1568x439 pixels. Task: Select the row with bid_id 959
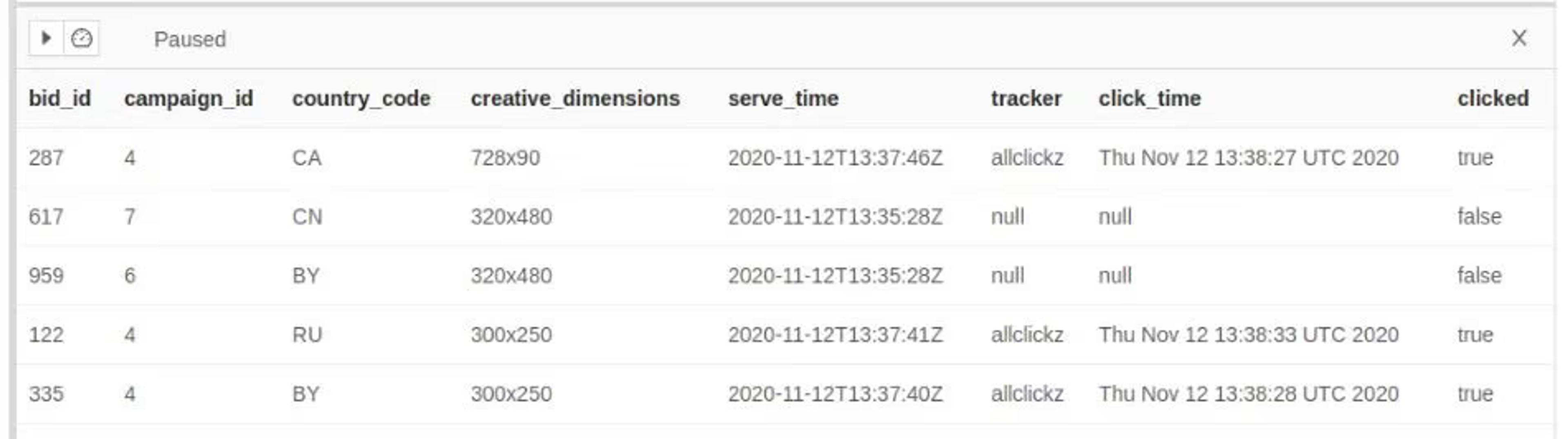point(784,276)
